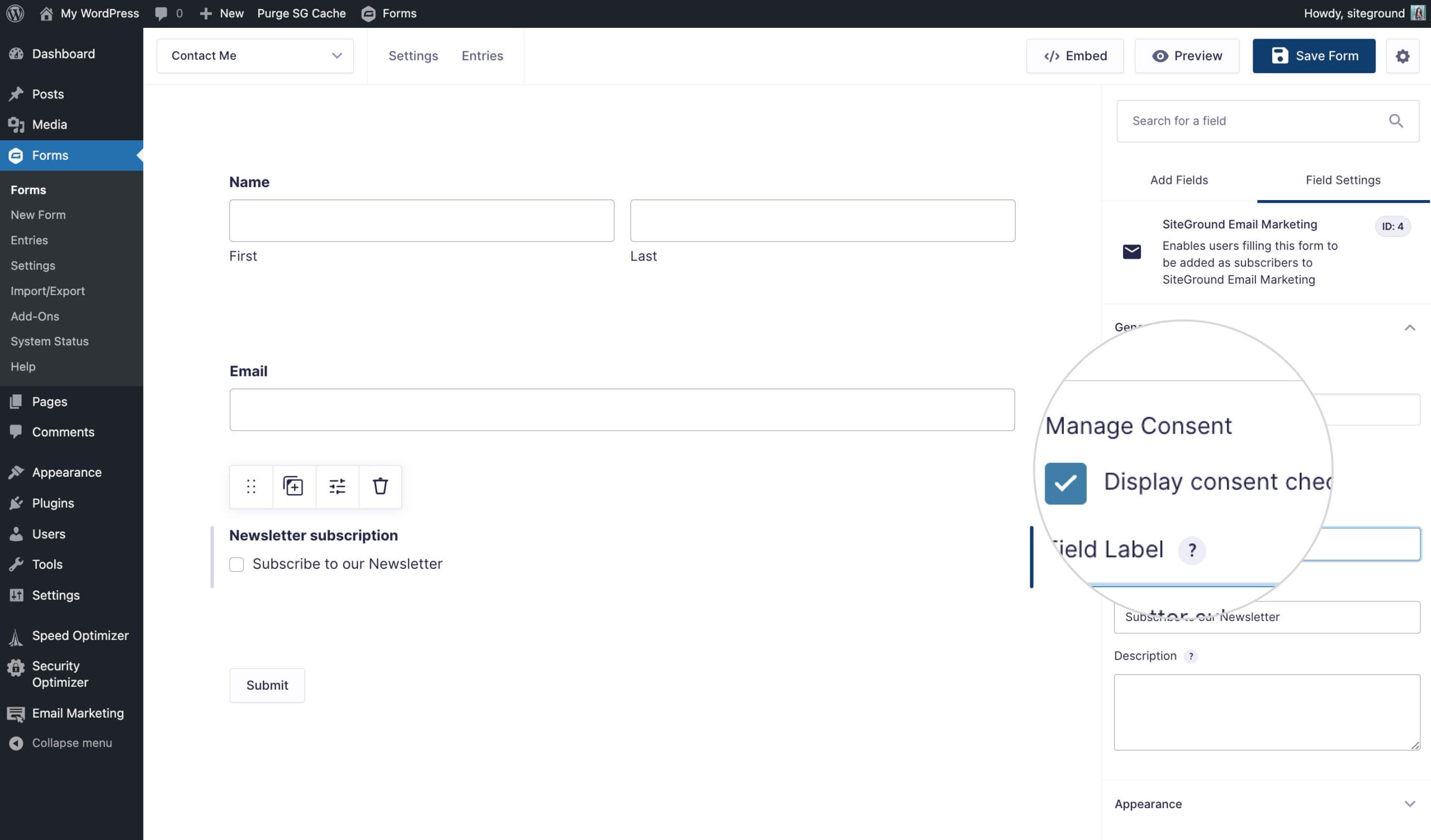Screen dimensions: 1431x840
Task: Open the Tools wrench sidebar item
Action: [72, 564]
